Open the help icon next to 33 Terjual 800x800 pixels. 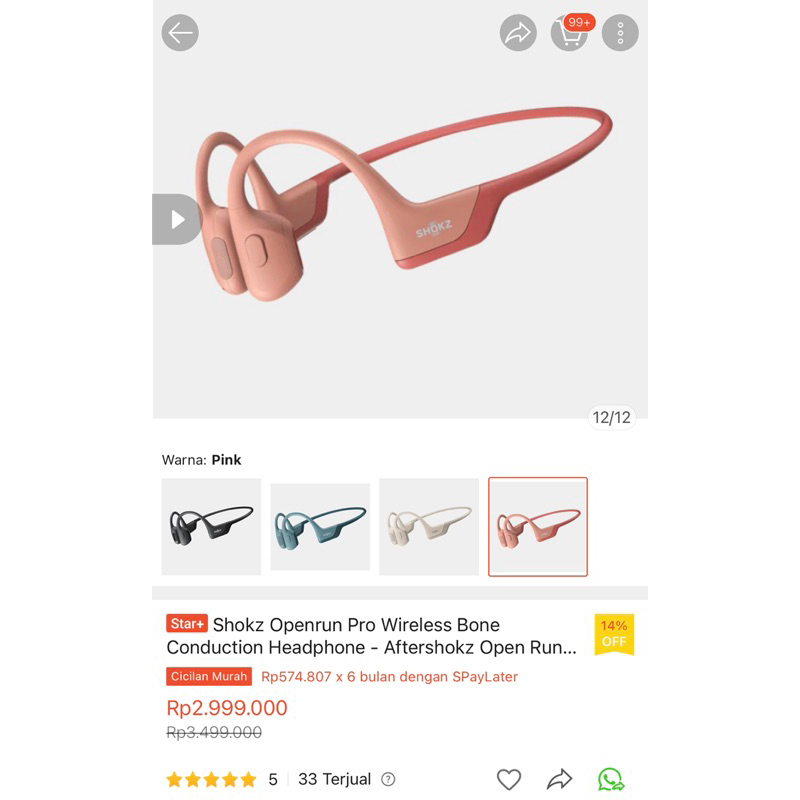388,779
